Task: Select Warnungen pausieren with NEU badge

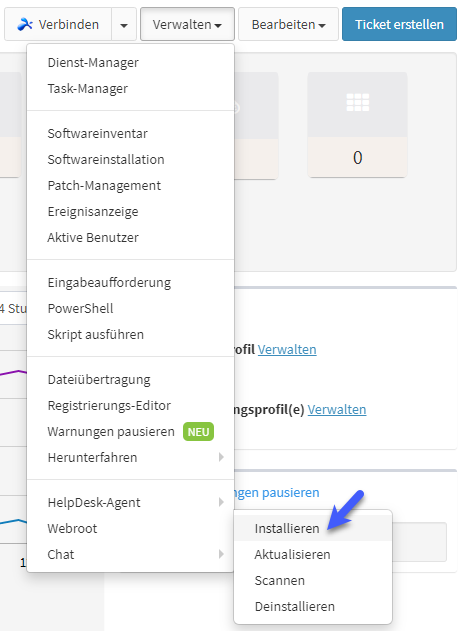Action: pos(130,431)
